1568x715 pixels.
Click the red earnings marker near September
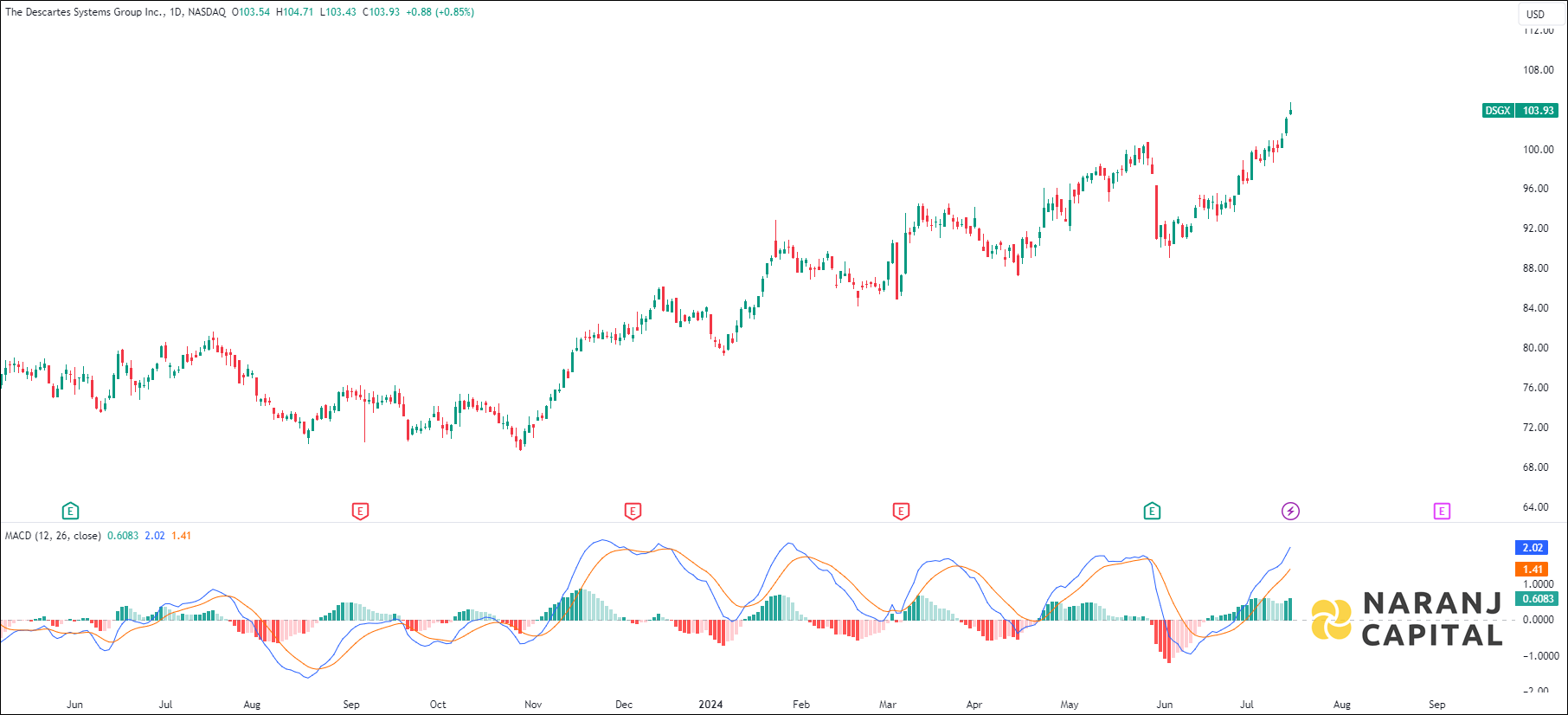click(x=361, y=512)
